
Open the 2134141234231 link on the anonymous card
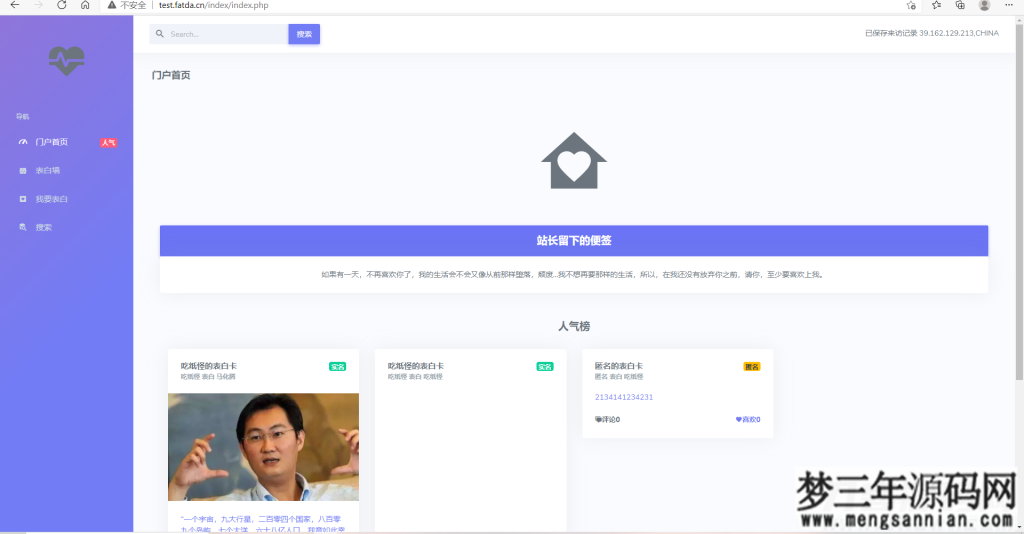(624, 397)
